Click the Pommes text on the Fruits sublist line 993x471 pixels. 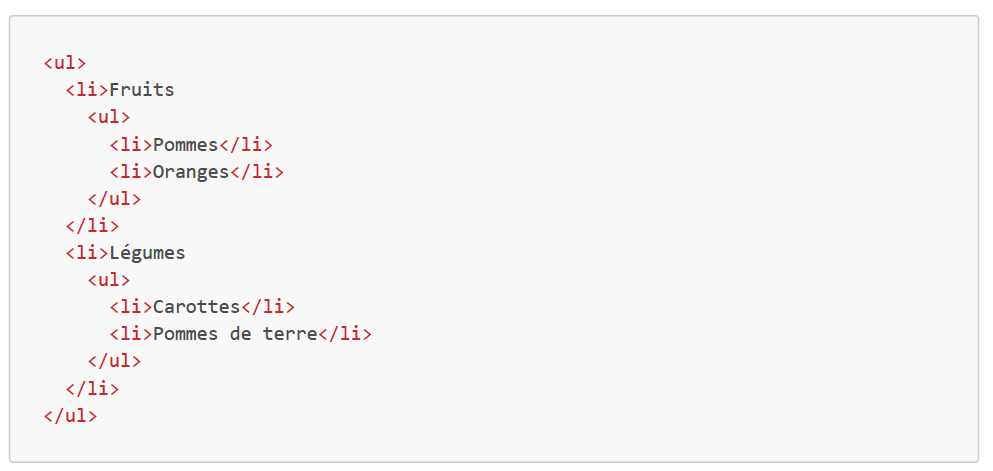185,144
